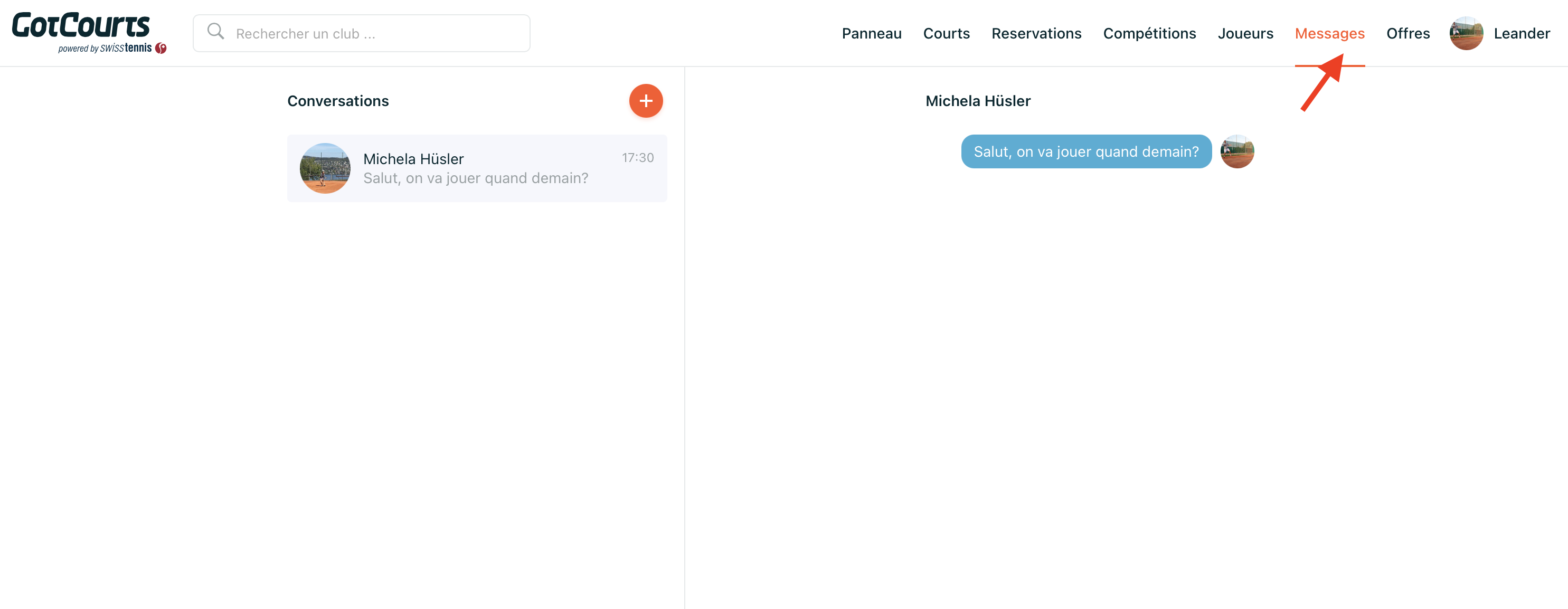The width and height of the screenshot is (1568, 609).
Task: Click the 'Michela Hüsler' chat header name
Action: [x=978, y=101]
